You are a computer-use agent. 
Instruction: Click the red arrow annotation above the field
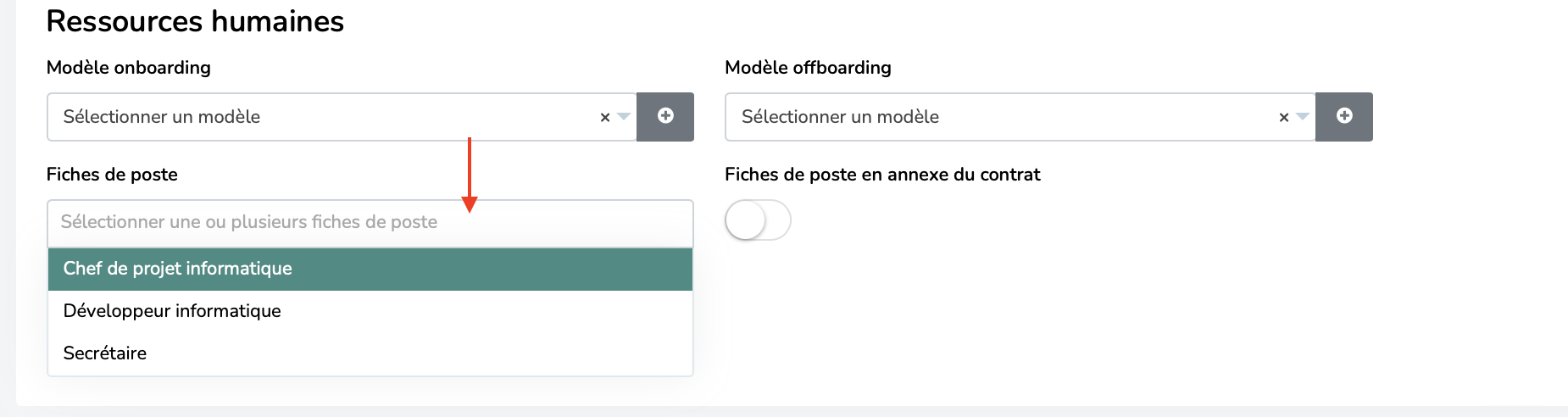(x=470, y=175)
